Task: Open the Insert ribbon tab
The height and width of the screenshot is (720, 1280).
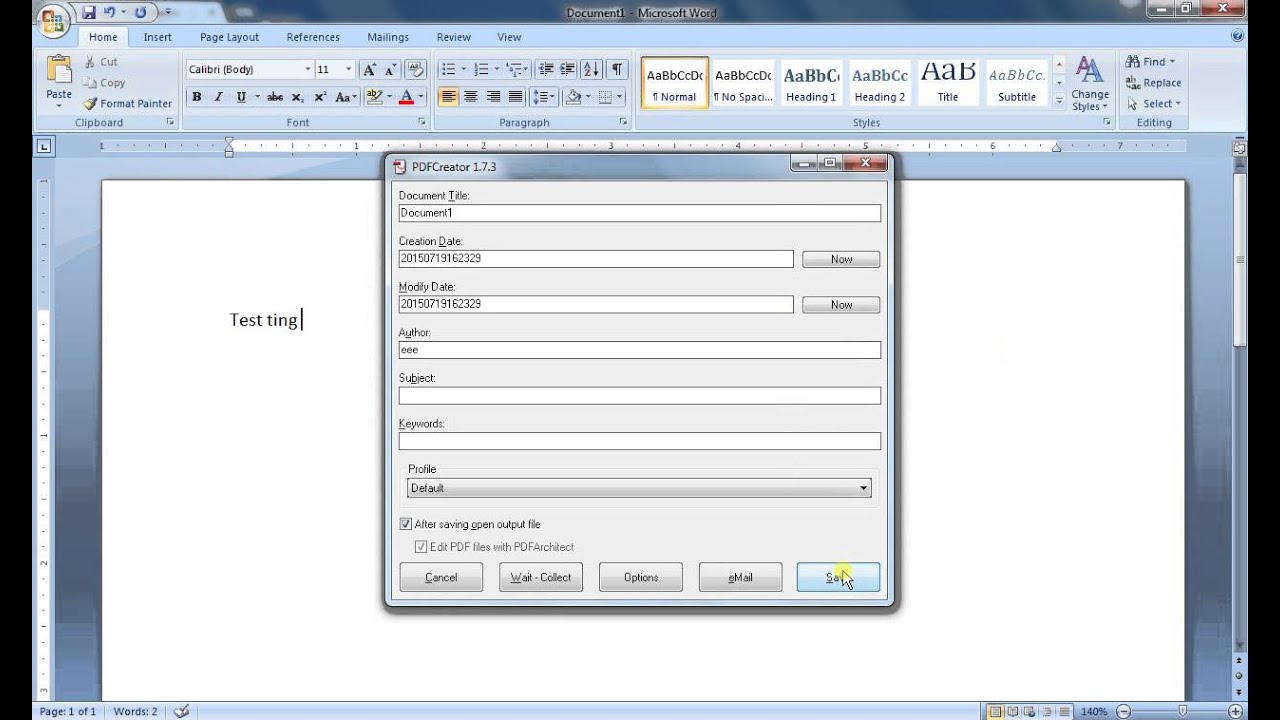Action: click(x=157, y=37)
